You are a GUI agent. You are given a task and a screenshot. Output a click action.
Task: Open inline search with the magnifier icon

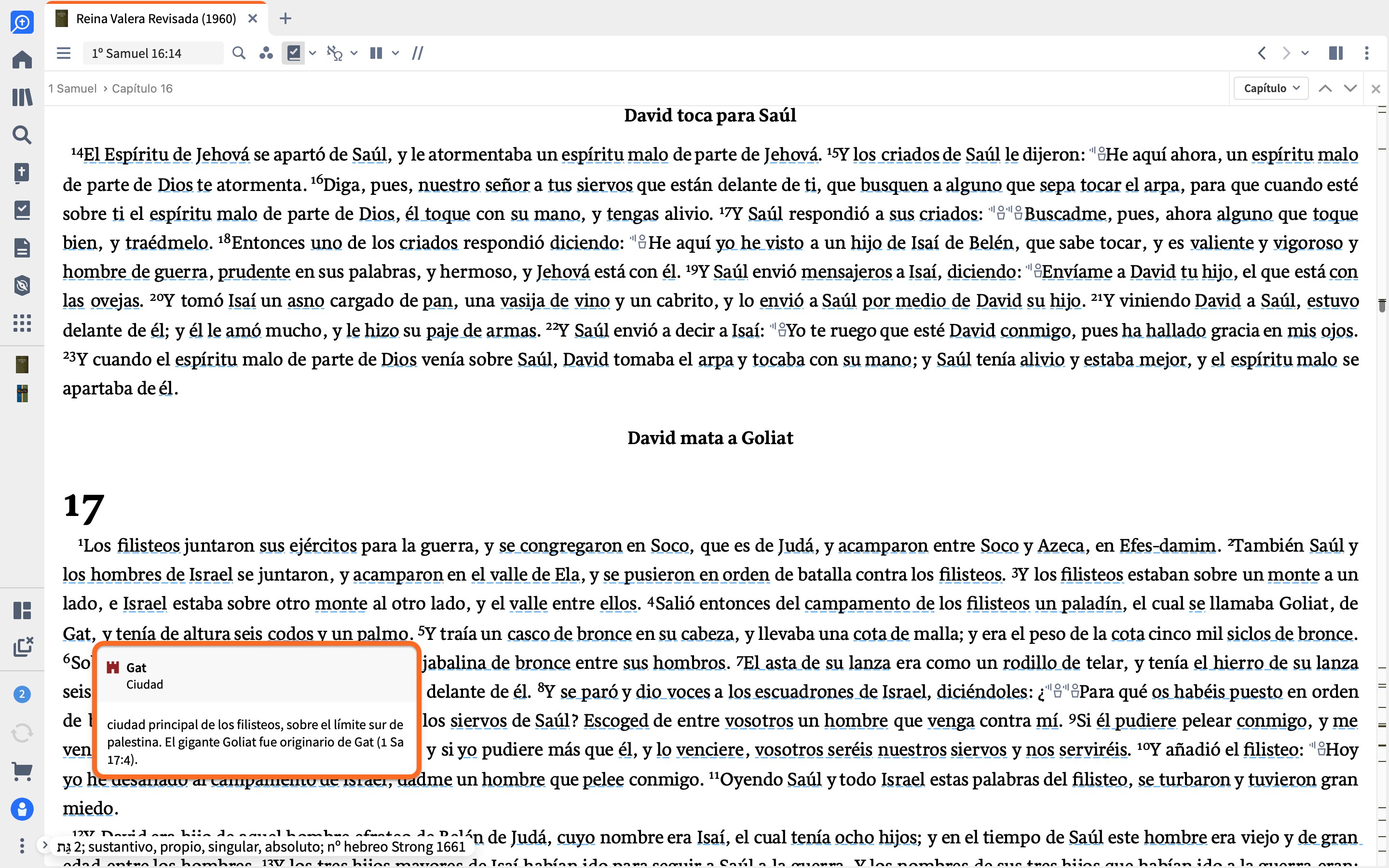click(x=239, y=54)
